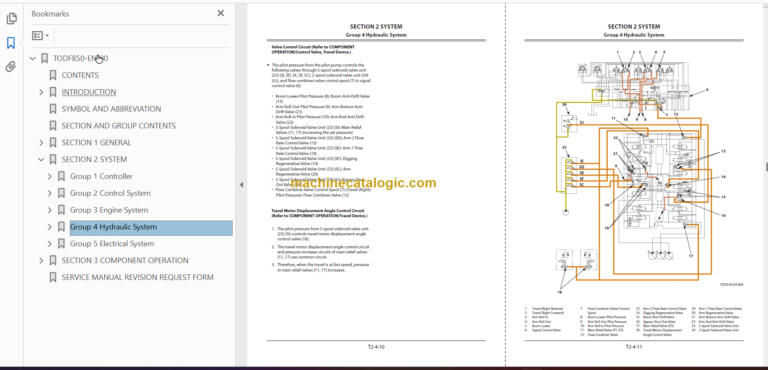The image size is (768, 370).
Task: Click the SECTION AND GROUP CONTENTS bookmark icon
Action: click(x=53, y=126)
